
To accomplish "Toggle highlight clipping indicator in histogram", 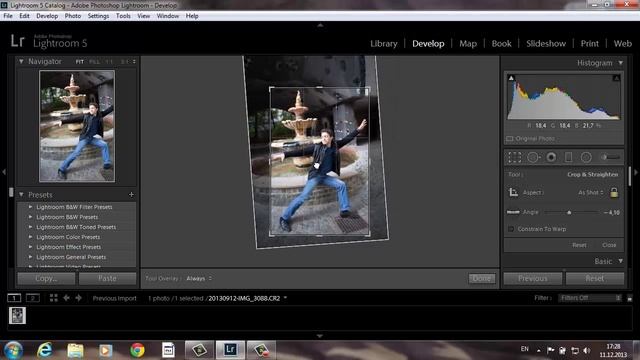I will [x=616, y=78].
